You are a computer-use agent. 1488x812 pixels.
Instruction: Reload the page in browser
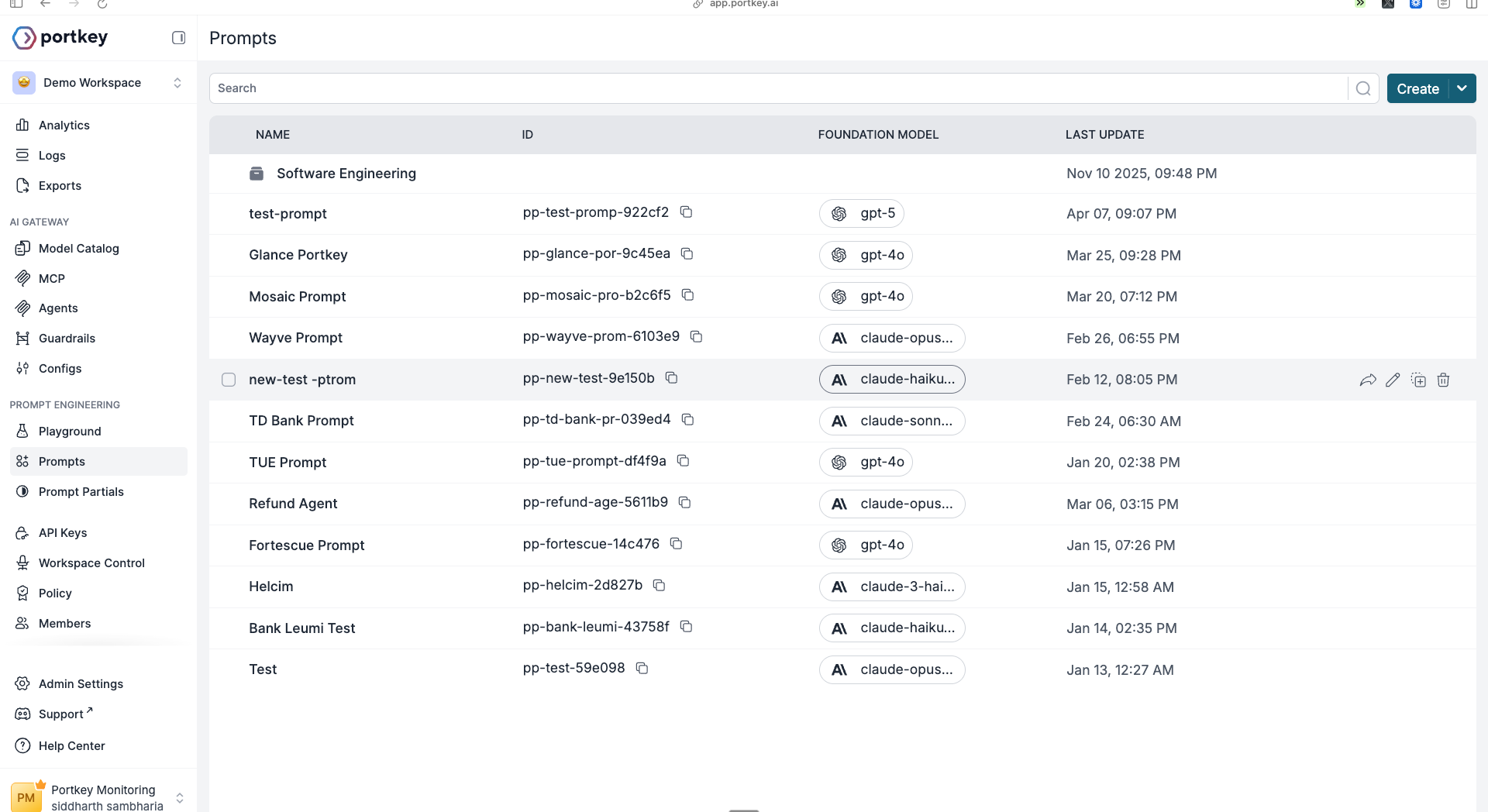(102, 4)
